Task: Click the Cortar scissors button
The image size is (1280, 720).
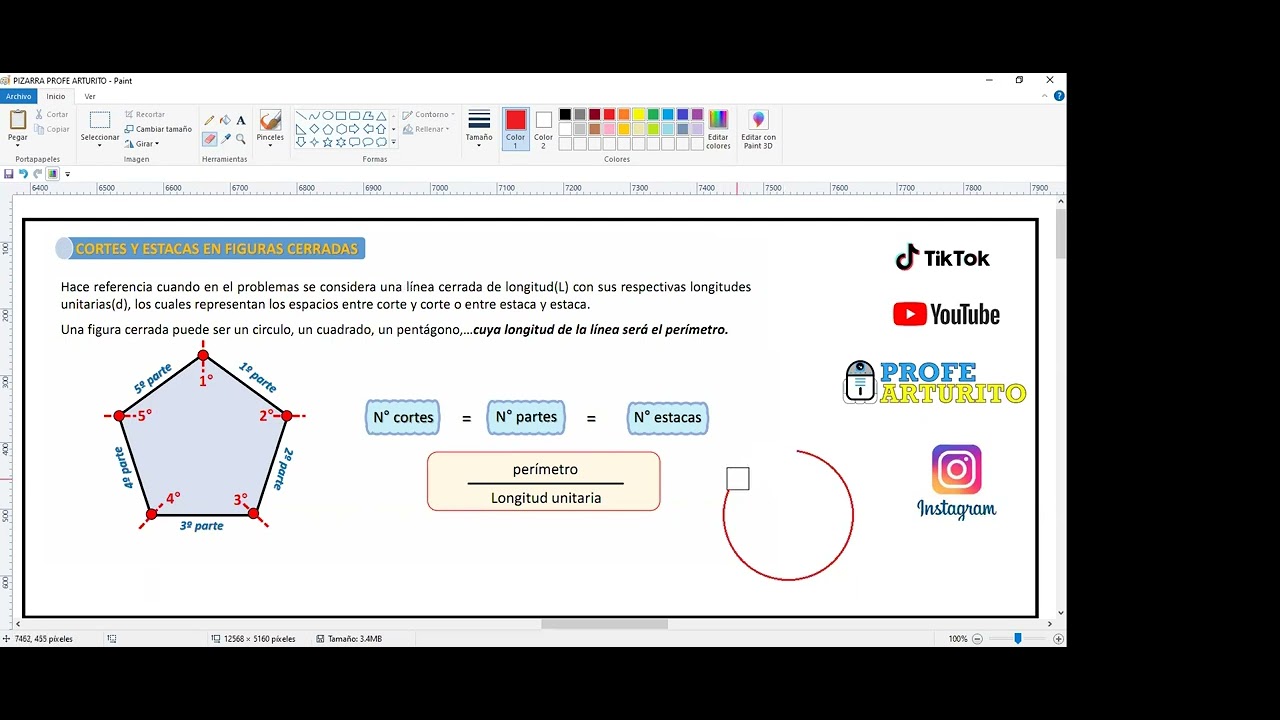Action: pyautogui.click(x=51, y=114)
